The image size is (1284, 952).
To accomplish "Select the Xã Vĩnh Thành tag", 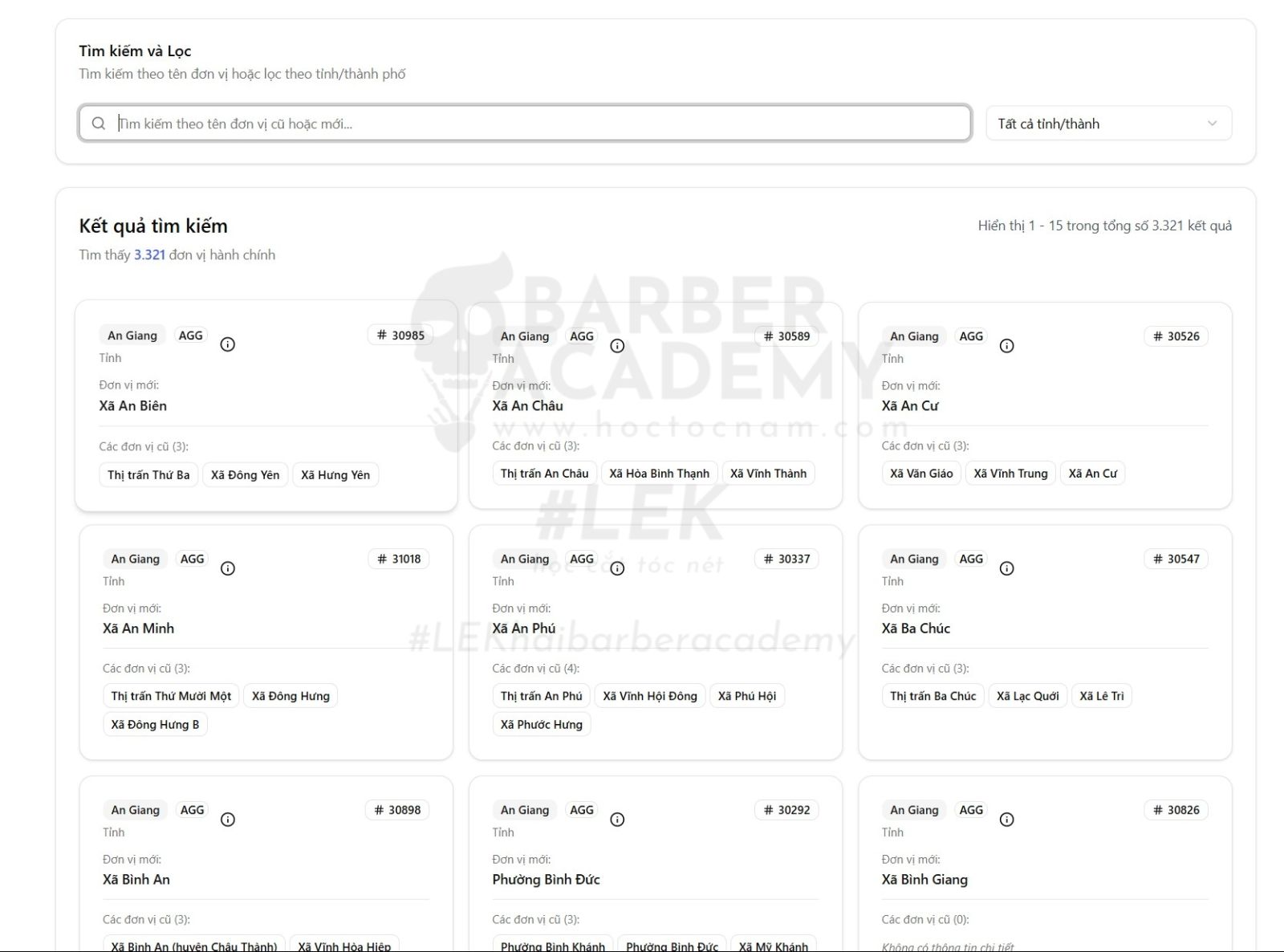I will (768, 474).
